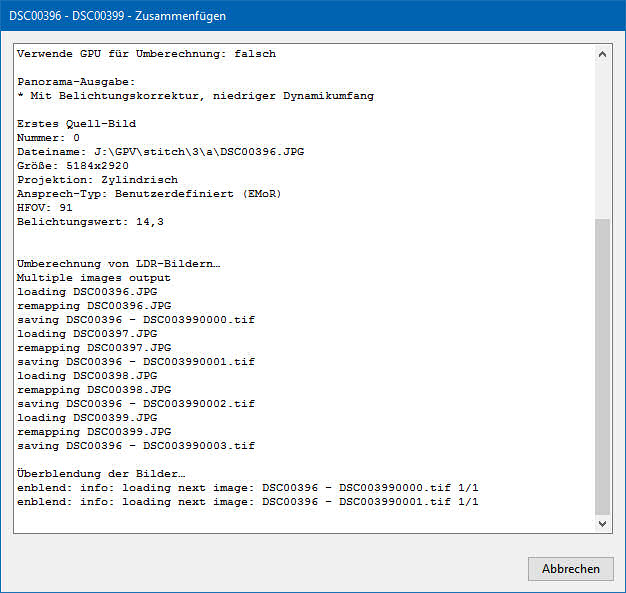
Task: Click the Dateiname path line
Action: tap(160, 152)
